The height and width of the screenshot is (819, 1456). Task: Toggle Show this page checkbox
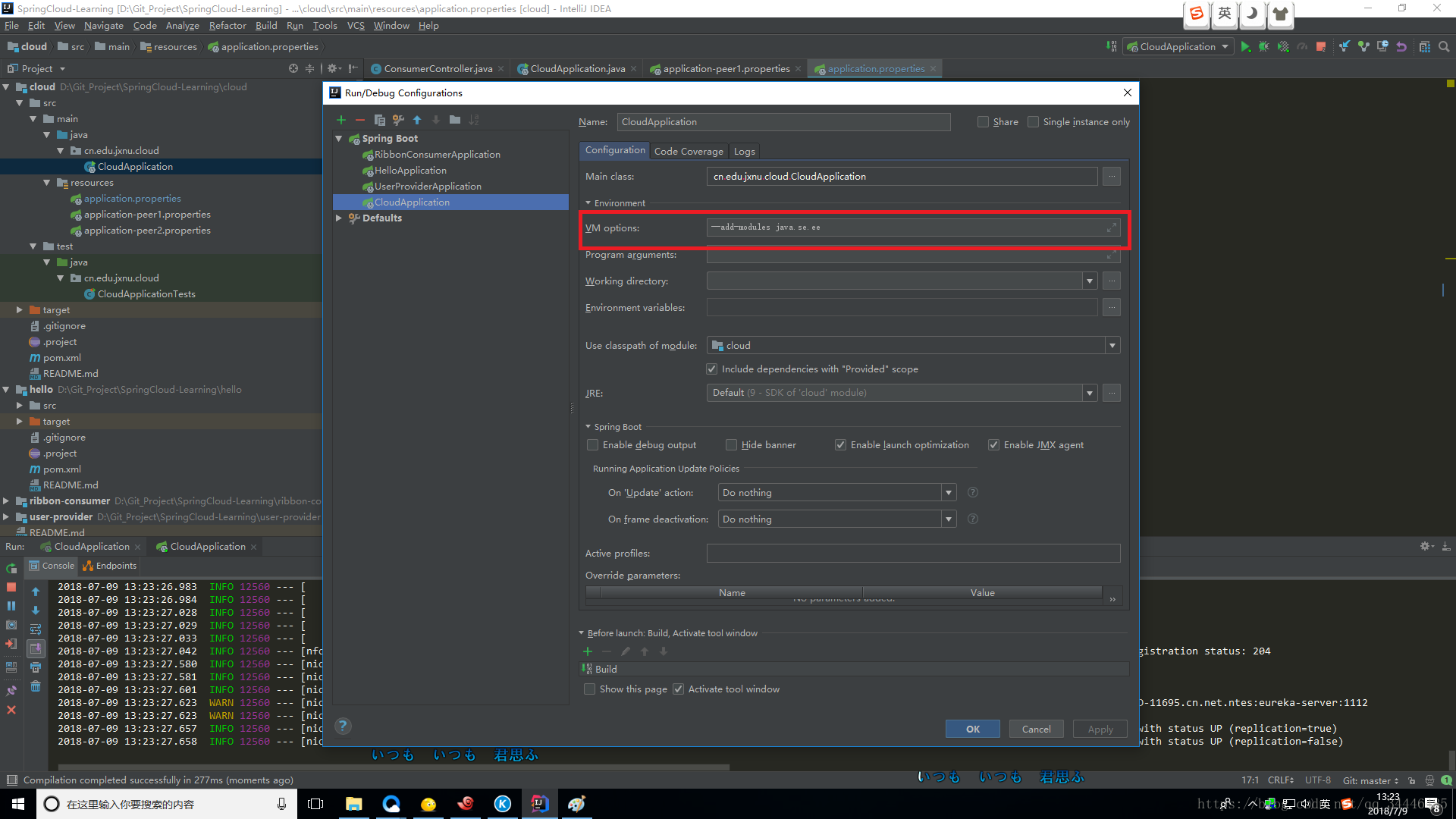point(589,689)
